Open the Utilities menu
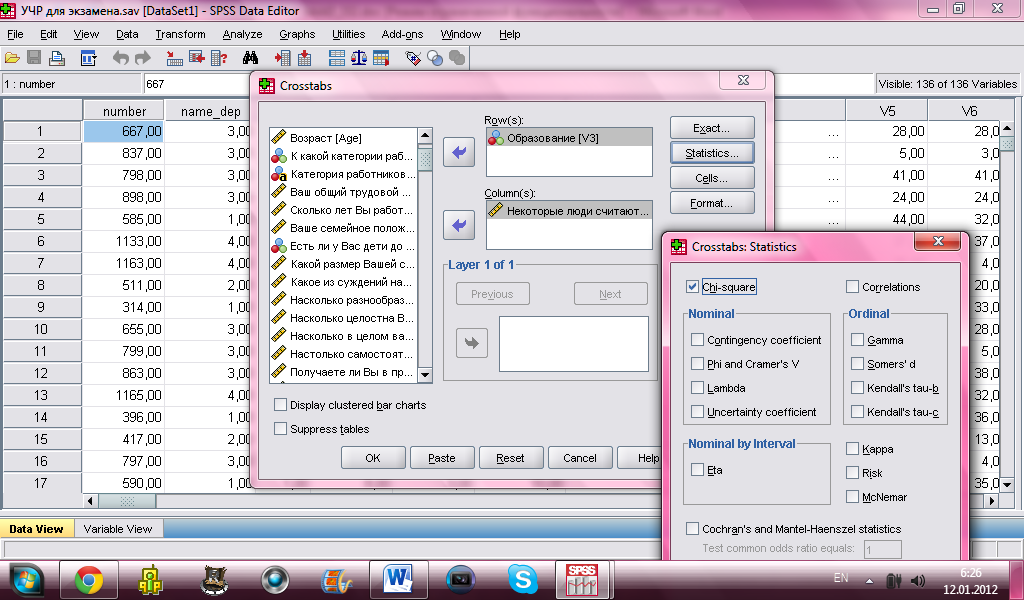1024x600 pixels. (x=348, y=34)
